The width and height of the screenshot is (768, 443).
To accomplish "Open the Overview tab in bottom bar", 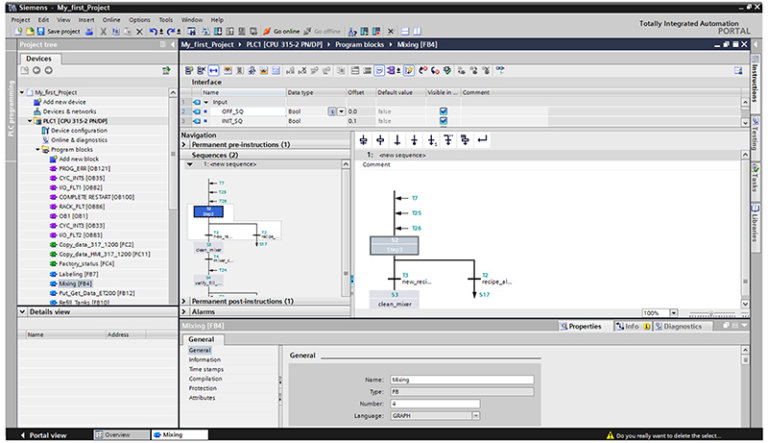I will [121, 435].
